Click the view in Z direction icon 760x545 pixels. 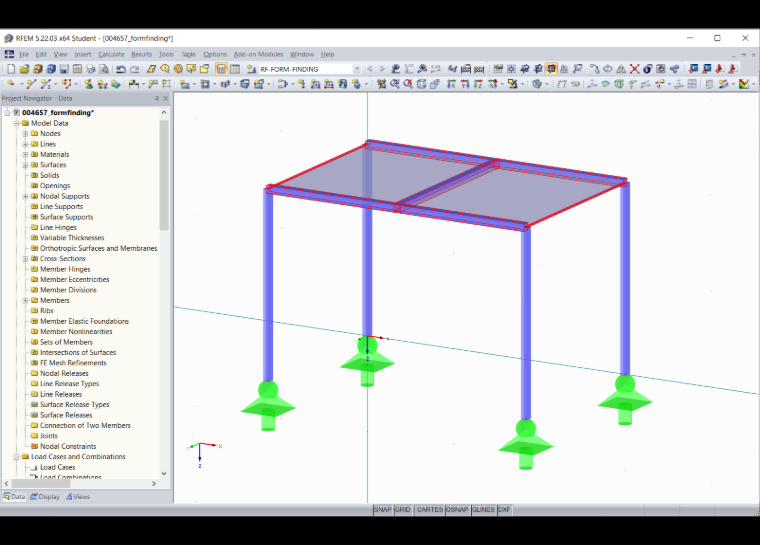478,84
